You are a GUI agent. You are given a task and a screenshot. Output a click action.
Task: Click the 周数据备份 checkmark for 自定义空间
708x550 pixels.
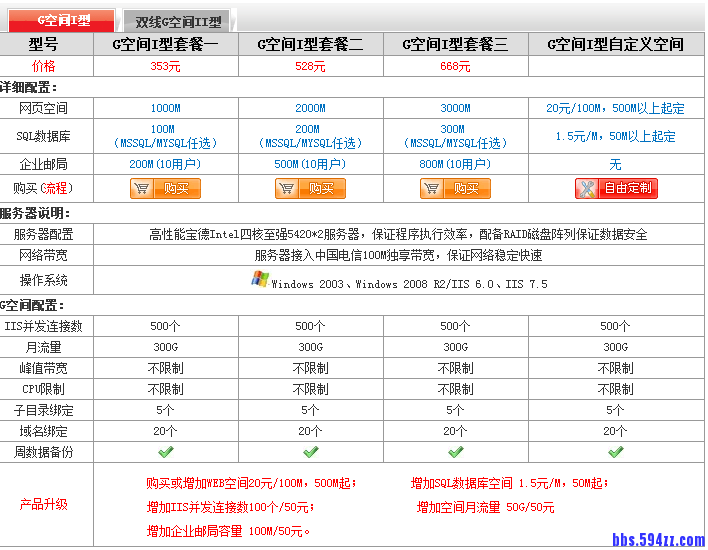(x=616, y=452)
